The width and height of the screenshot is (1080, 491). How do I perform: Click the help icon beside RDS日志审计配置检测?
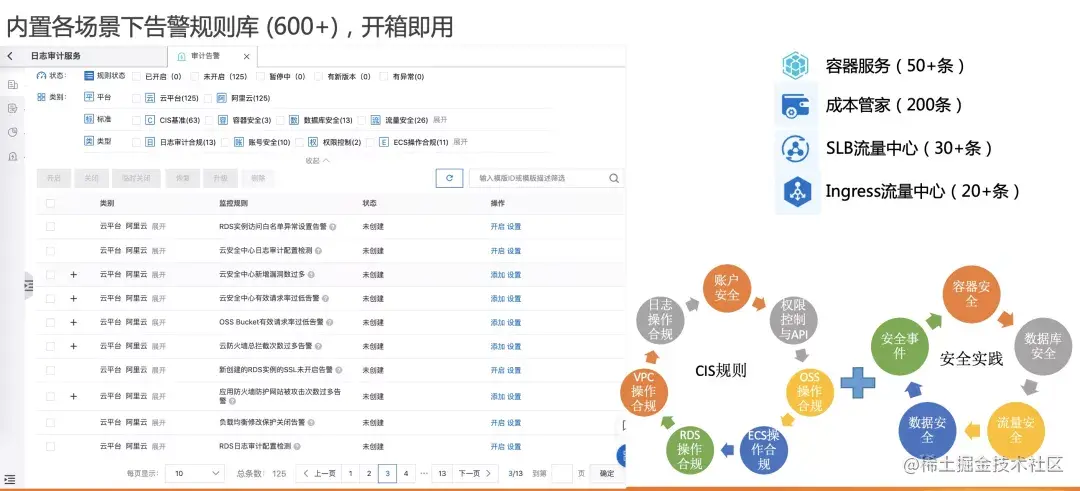pos(297,446)
